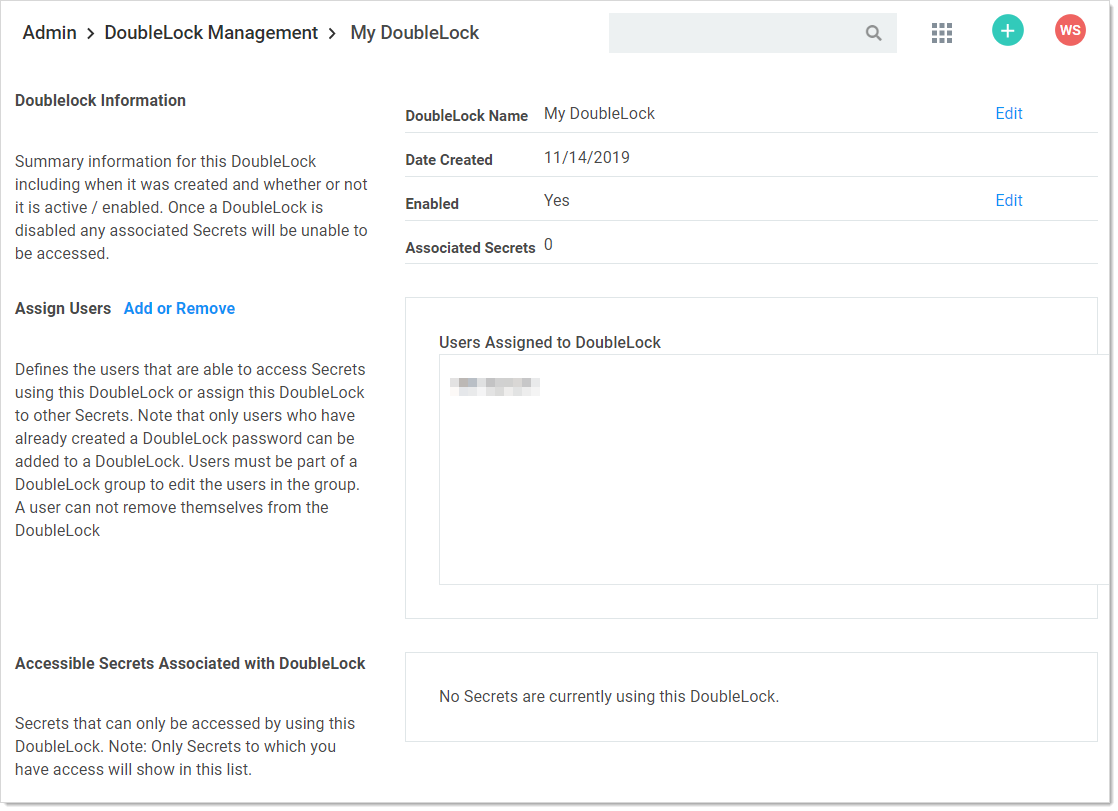Focus the top search input field
1118x811 pixels.
pos(752,33)
